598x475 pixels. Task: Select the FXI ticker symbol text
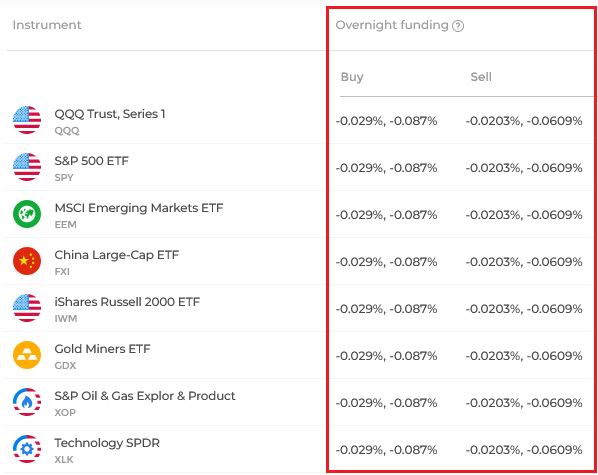coord(62,271)
